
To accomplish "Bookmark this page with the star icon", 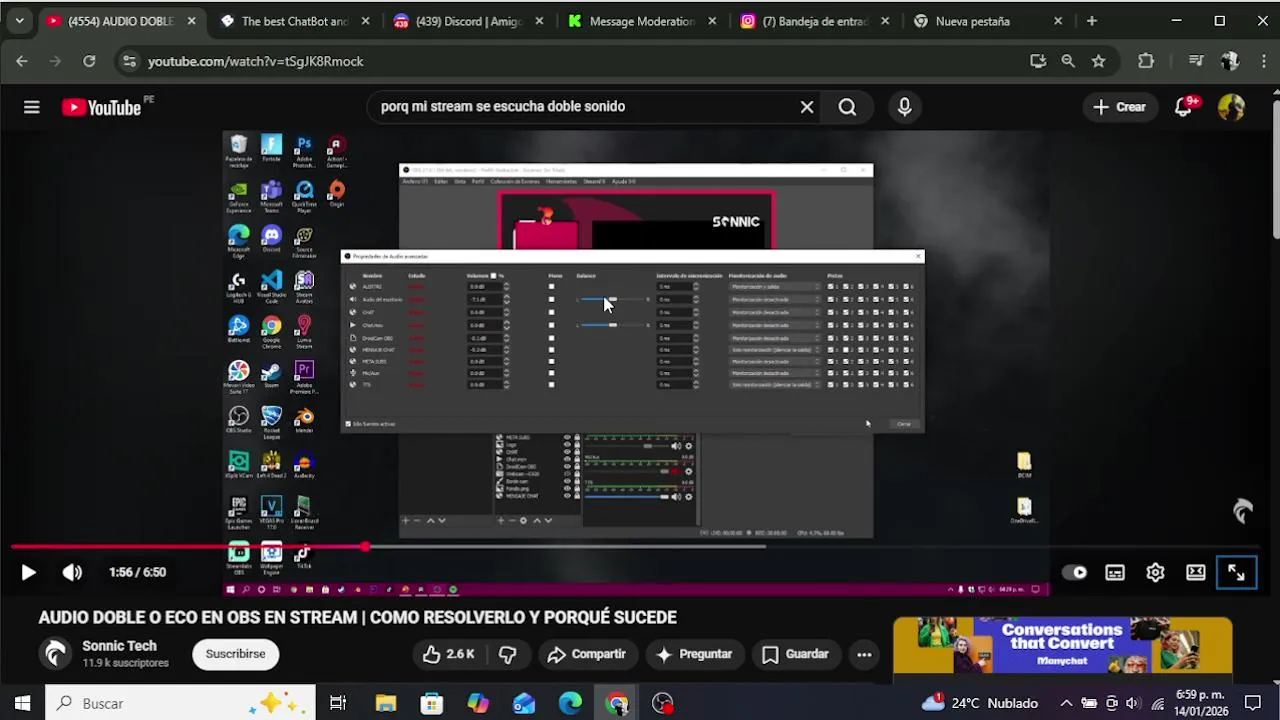I will 1099,61.
